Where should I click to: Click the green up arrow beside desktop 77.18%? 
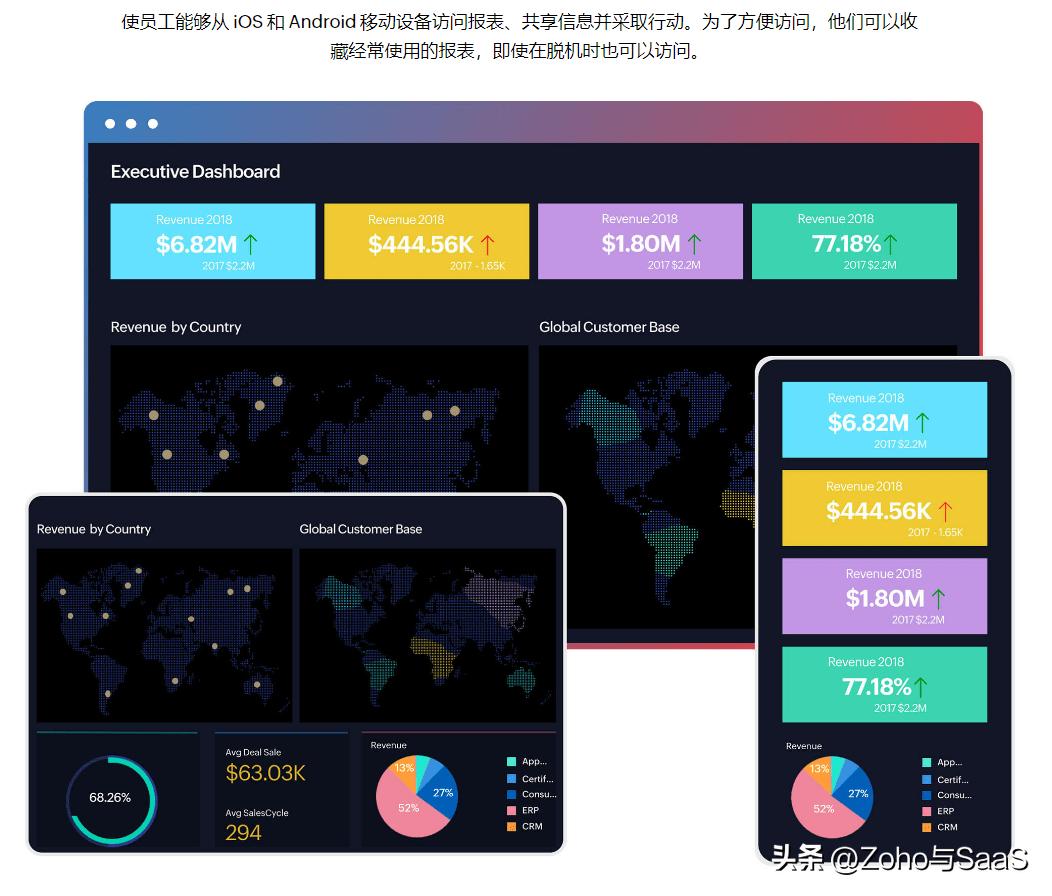pos(890,244)
